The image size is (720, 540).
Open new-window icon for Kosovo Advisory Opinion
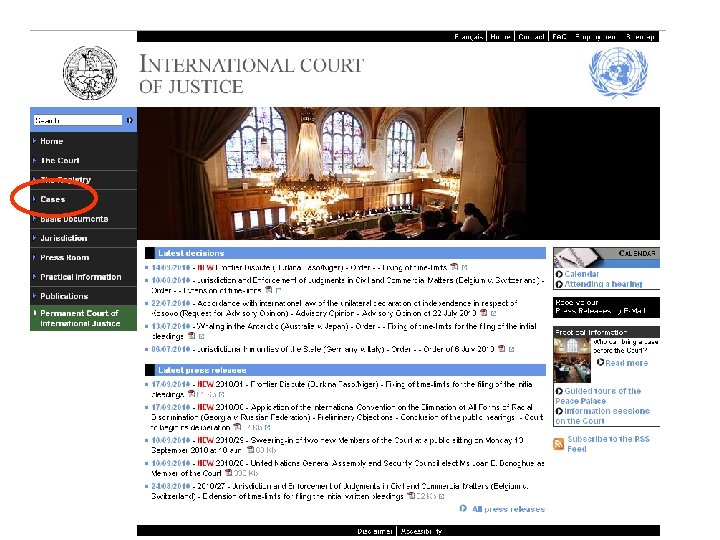tap(493, 313)
